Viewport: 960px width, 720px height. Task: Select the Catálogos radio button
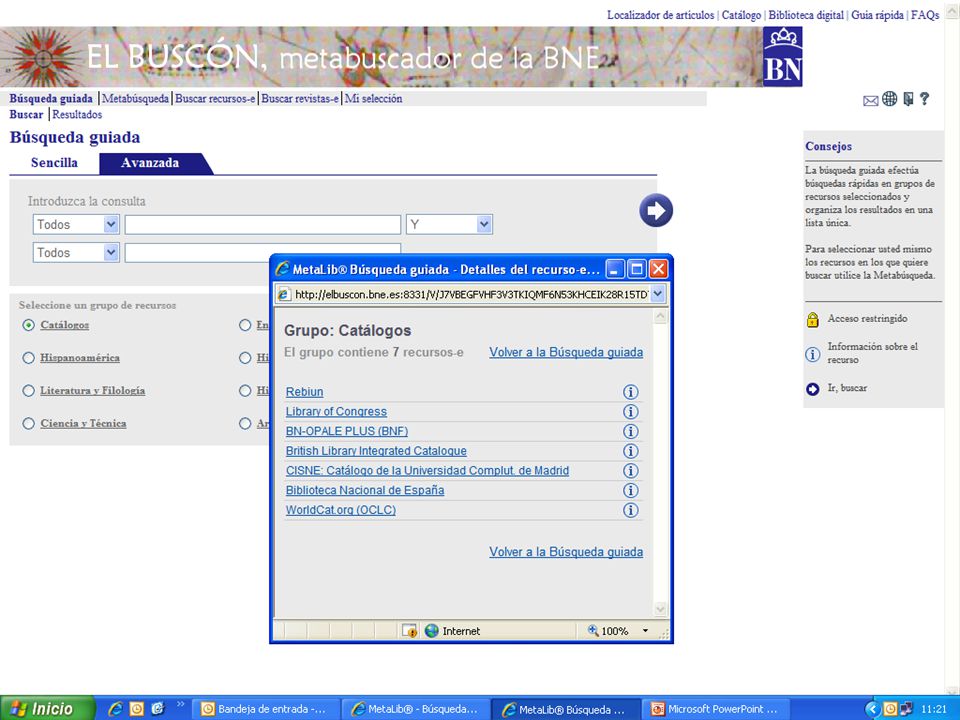click(28, 325)
